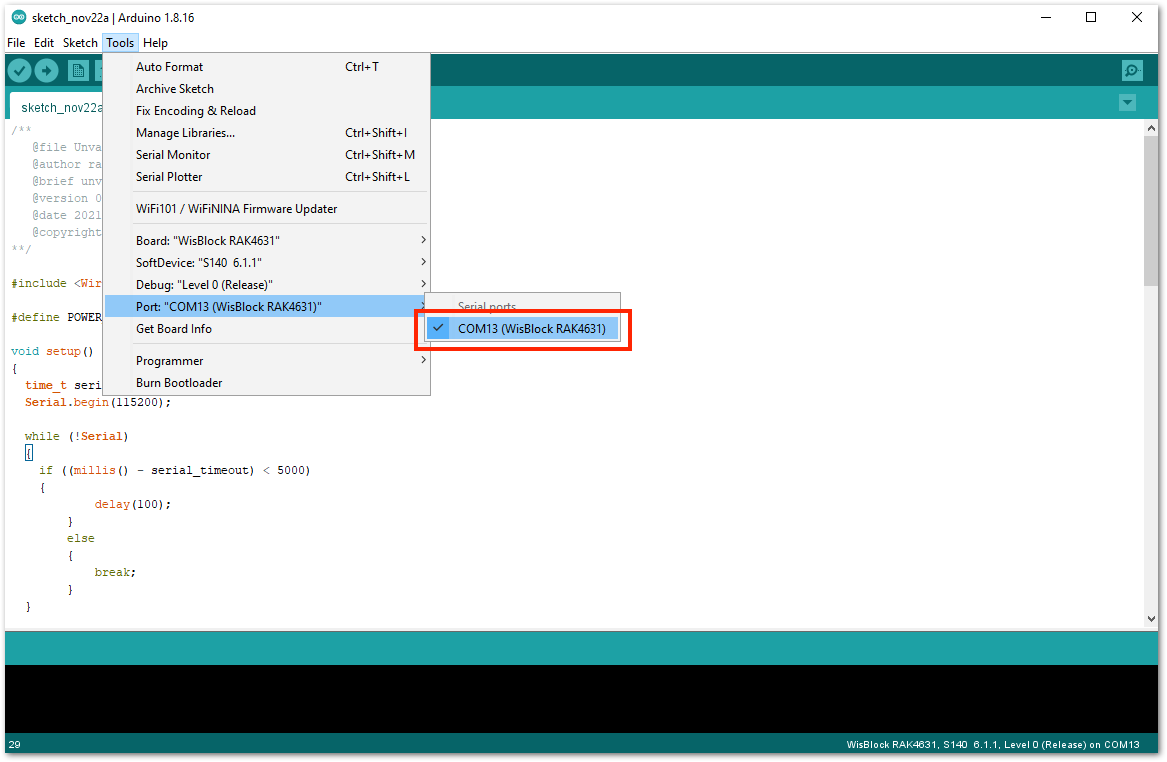Image resolution: width=1167 pixels, height=762 pixels.
Task: Click line number 29 in status bar
Action: 15,745
